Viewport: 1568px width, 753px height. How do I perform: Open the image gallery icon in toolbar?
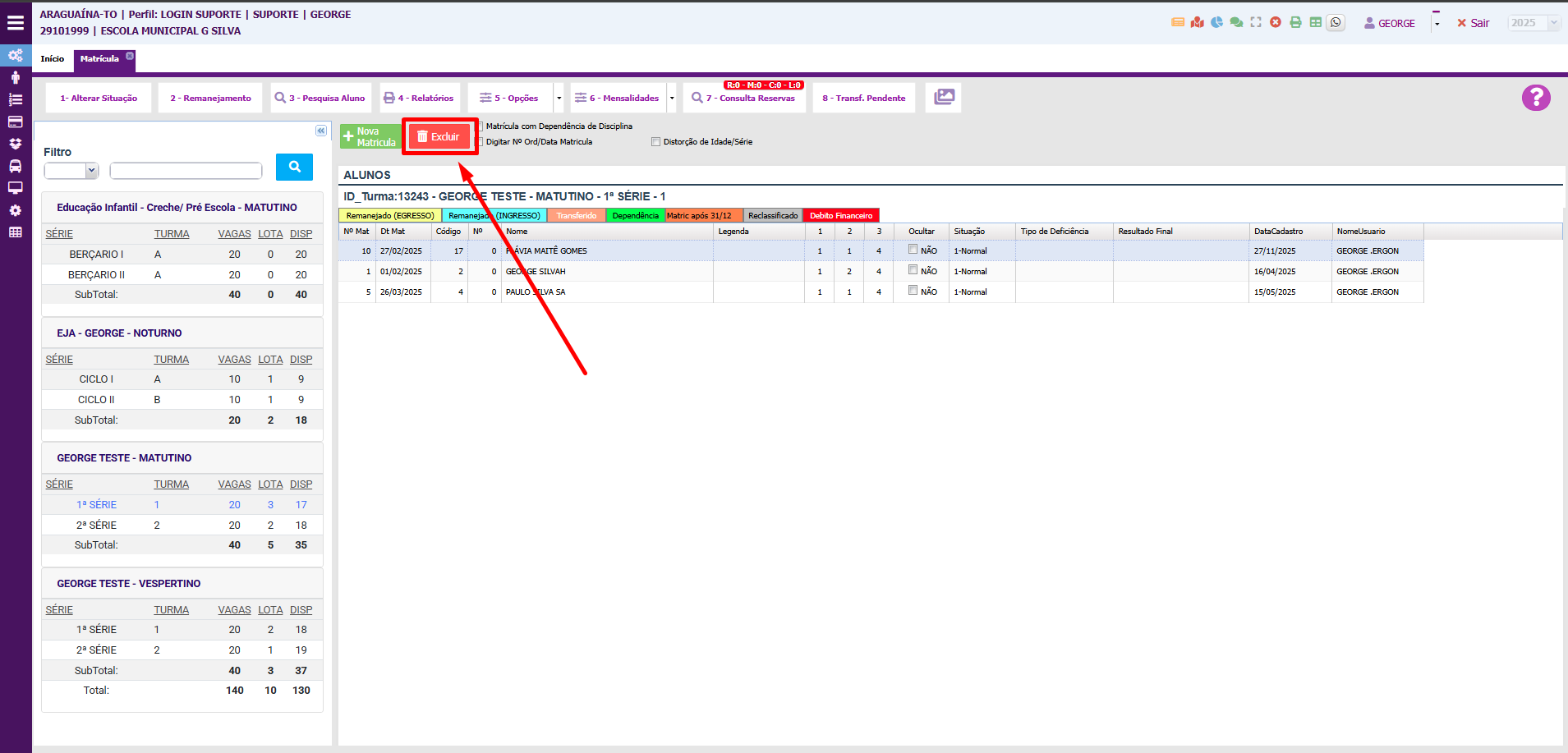944,98
